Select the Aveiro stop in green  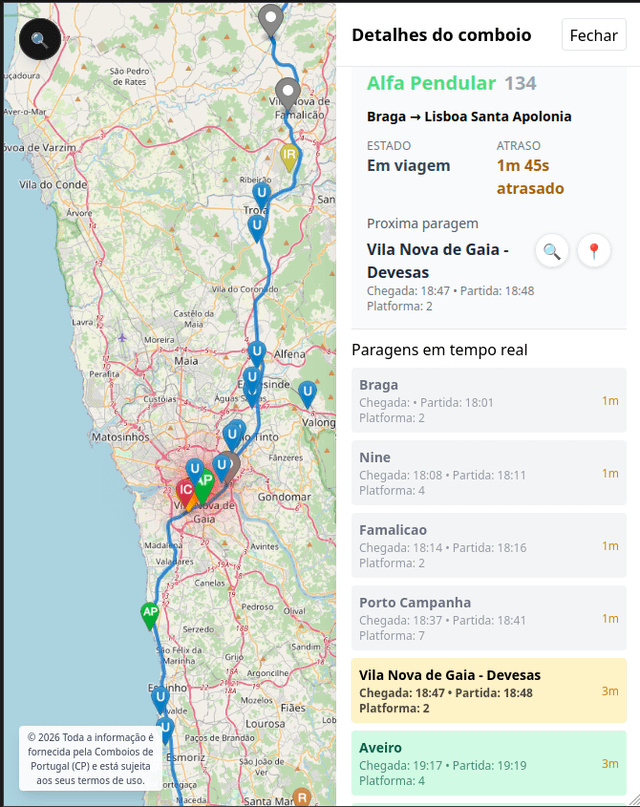(x=488, y=763)
